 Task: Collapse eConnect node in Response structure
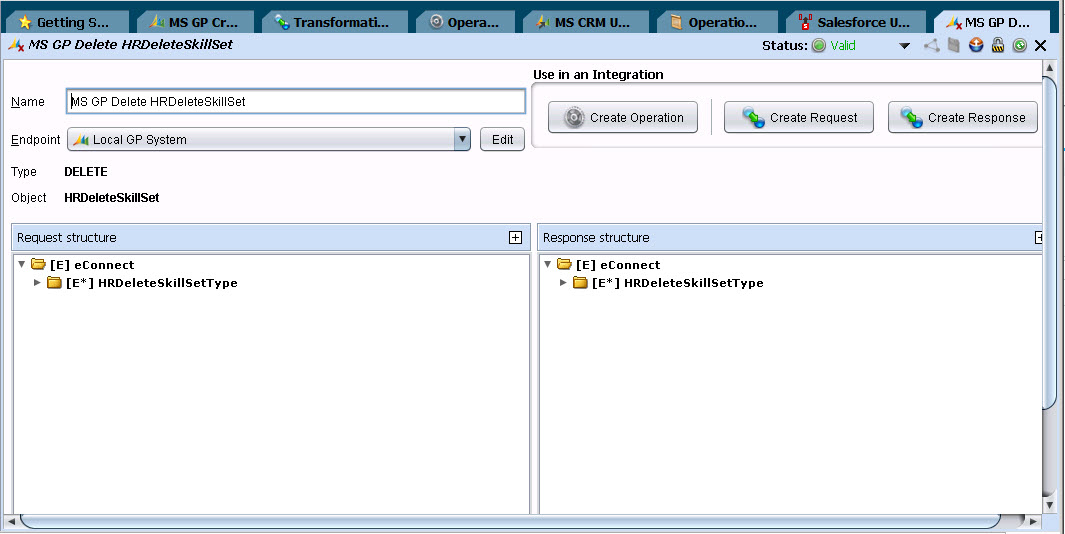[x=547, y=264]
